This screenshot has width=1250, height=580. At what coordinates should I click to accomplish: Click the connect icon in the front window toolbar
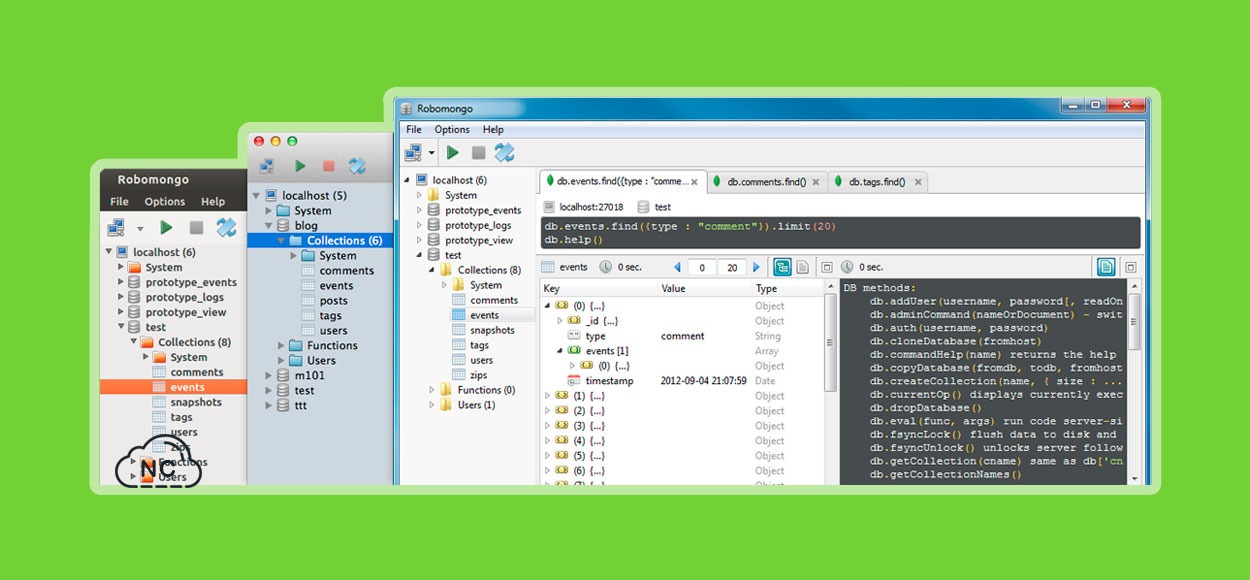pyautogui.click(x=413, y=153)
